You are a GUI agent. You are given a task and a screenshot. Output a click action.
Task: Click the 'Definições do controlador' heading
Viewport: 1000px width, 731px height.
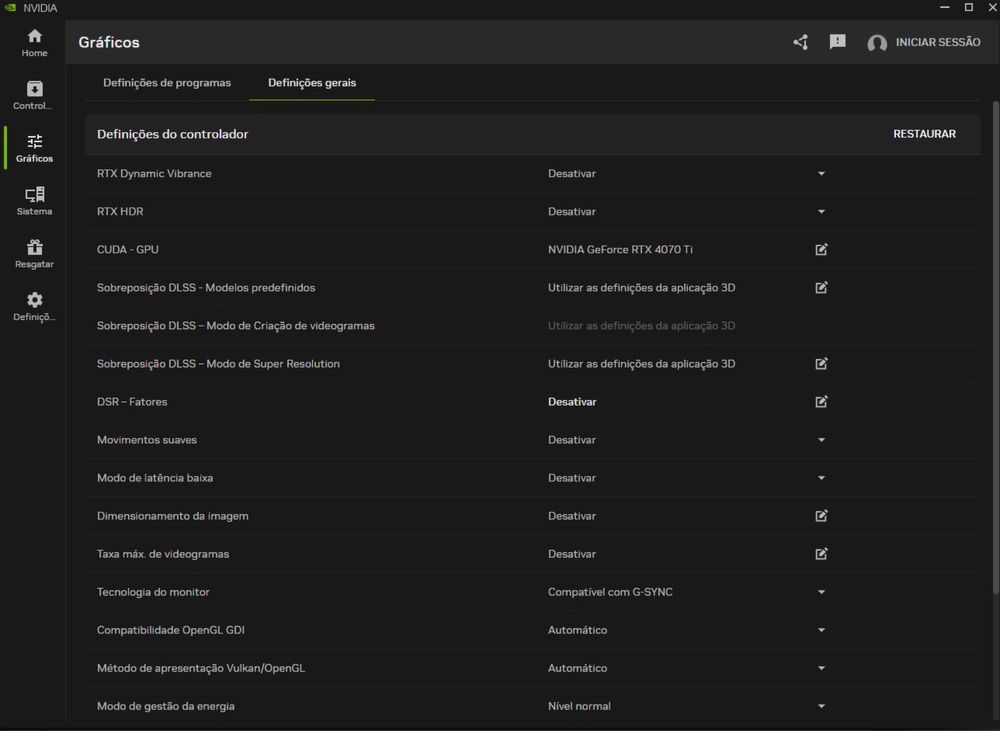coord(172,134)
